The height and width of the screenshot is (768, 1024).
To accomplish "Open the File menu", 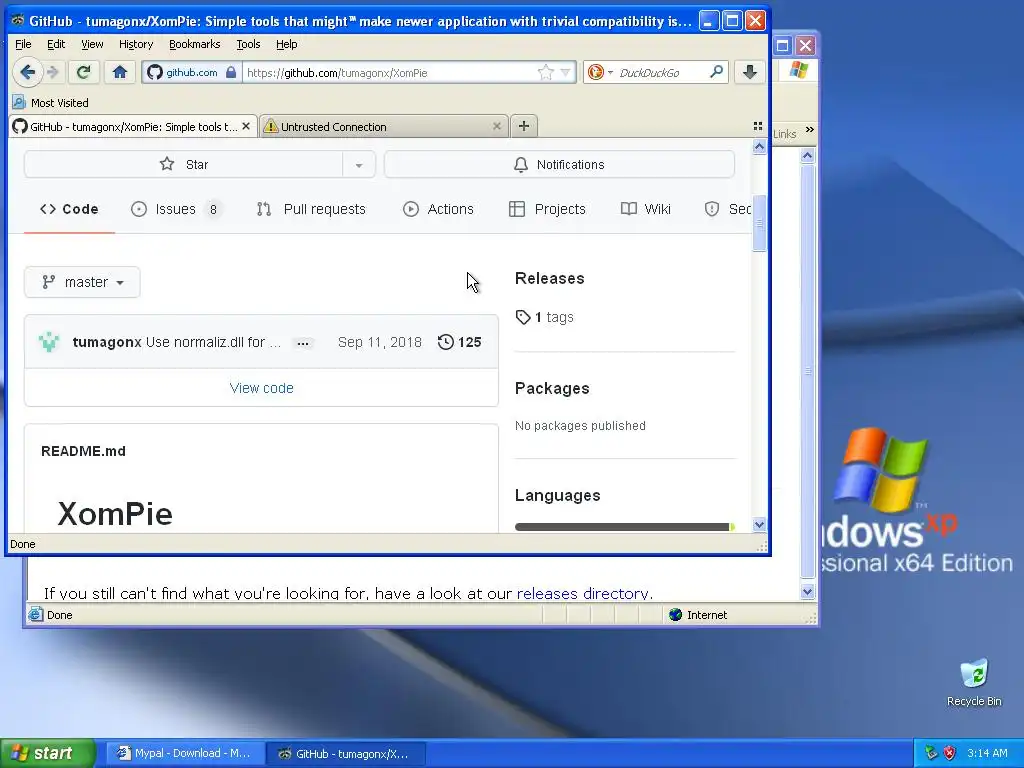I will [23, 44].
